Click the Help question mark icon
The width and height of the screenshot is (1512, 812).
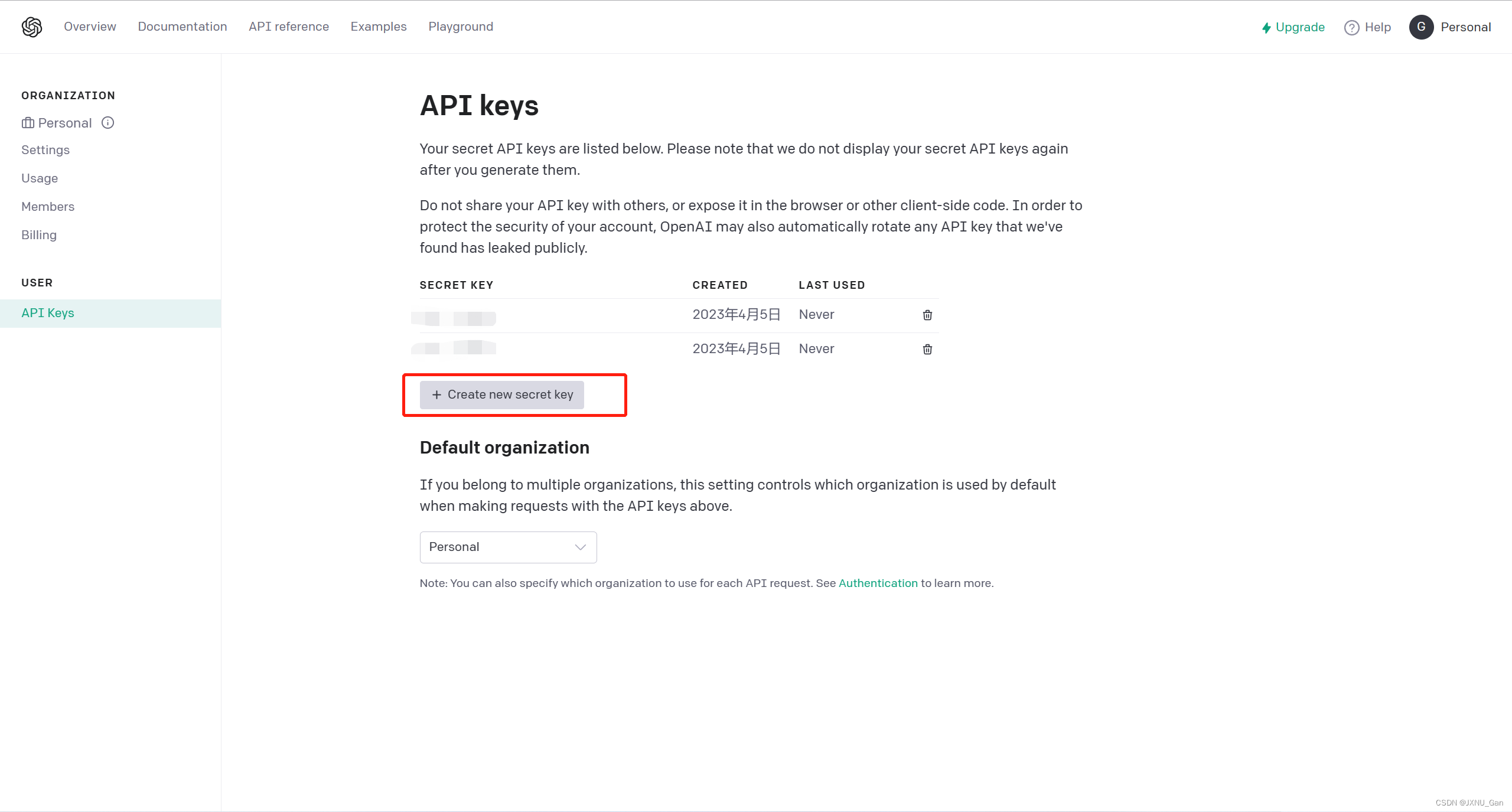[x=1351, y=28]
